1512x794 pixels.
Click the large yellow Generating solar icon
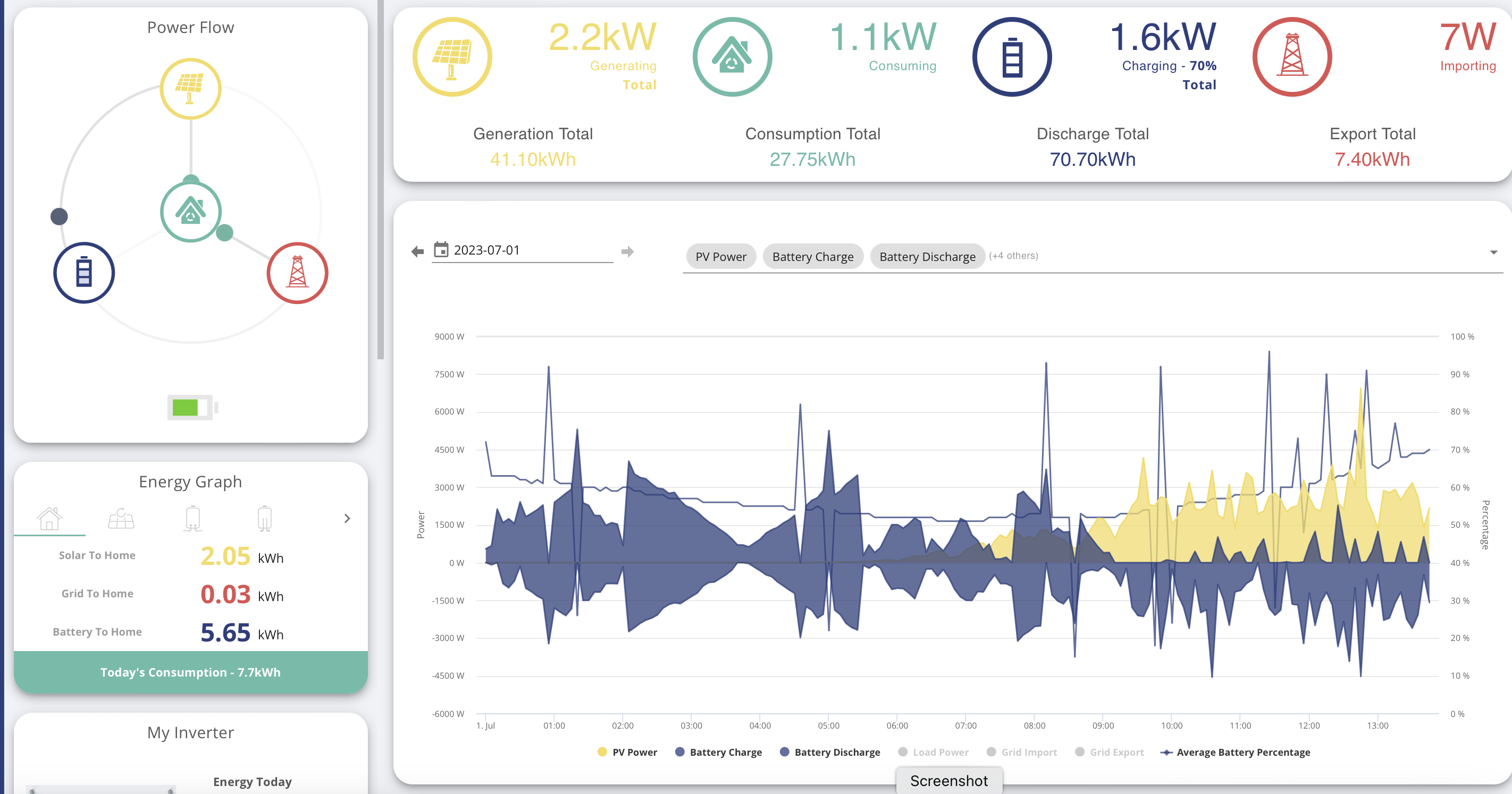pyautogui.click(x=452, y=57)
